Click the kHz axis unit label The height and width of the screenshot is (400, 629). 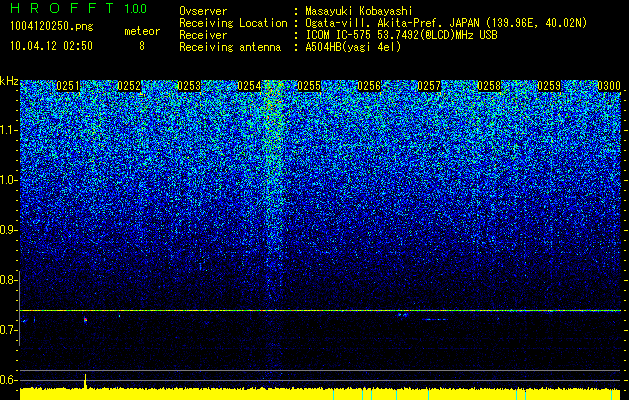pyautogui.click(x=9, y=81)
